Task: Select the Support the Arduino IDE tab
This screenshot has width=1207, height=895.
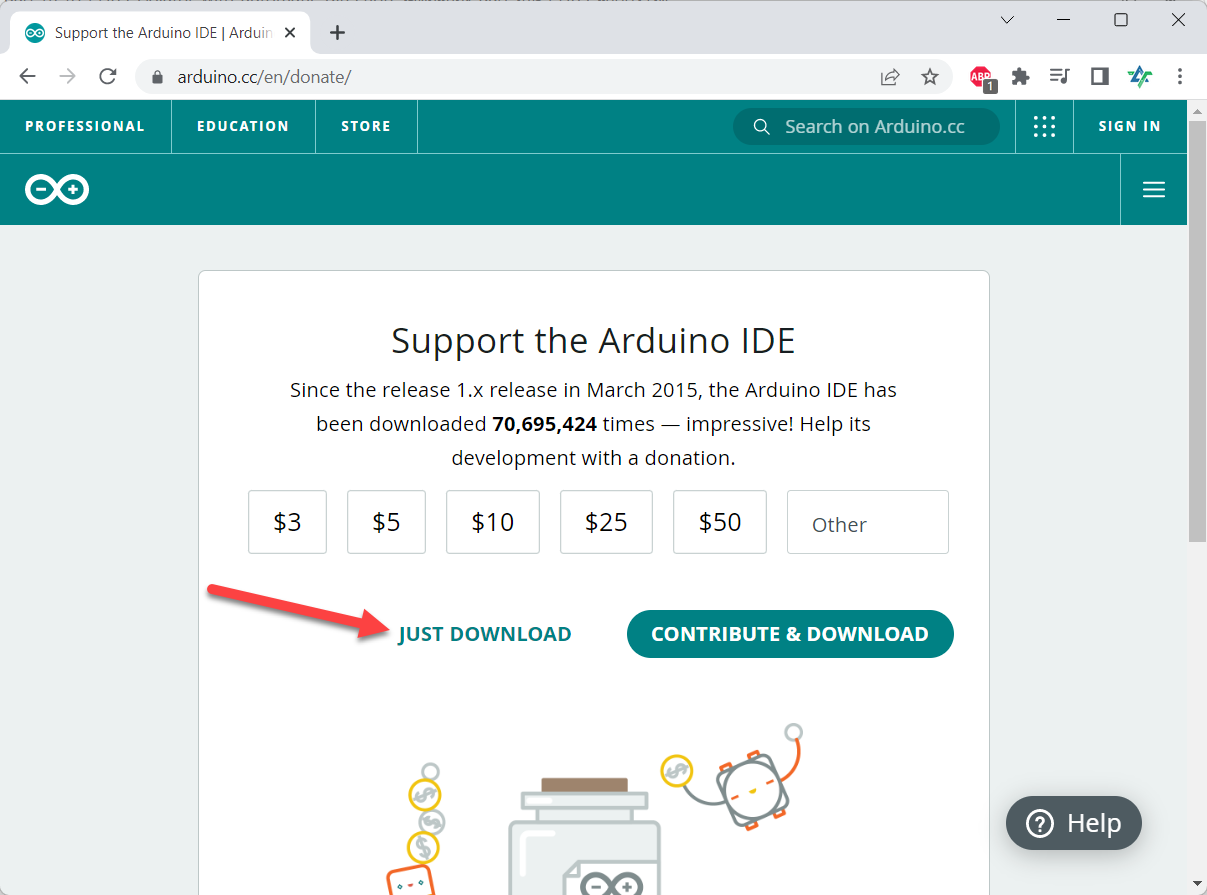Action: (160, 33)
